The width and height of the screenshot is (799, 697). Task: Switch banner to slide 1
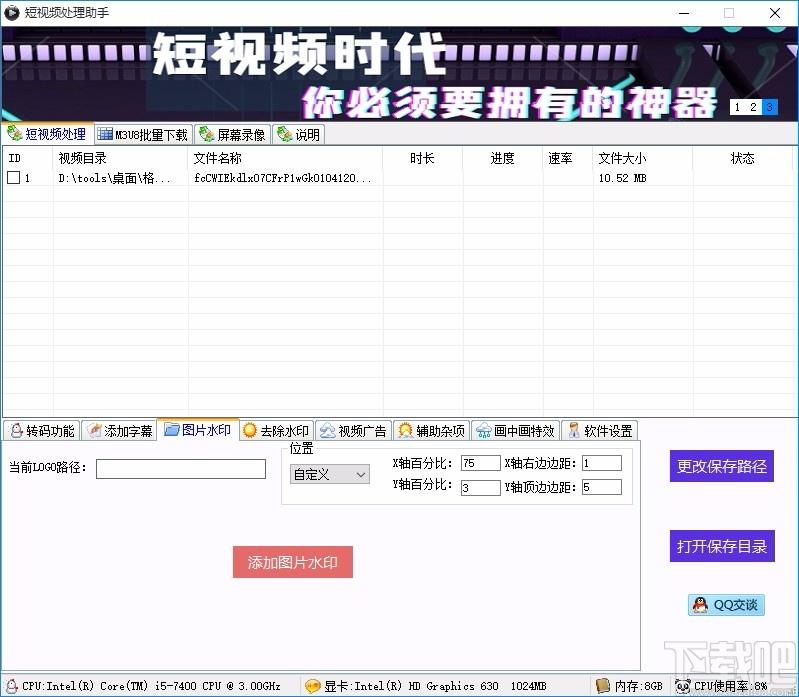click(x=737, y=107)
